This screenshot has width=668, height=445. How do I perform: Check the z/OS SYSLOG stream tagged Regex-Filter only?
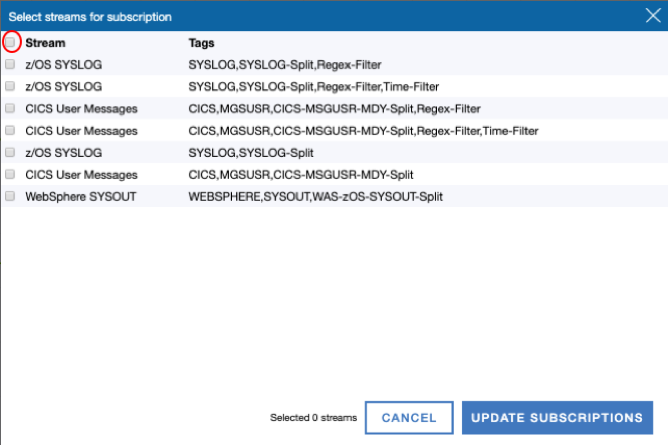[10, 65]
